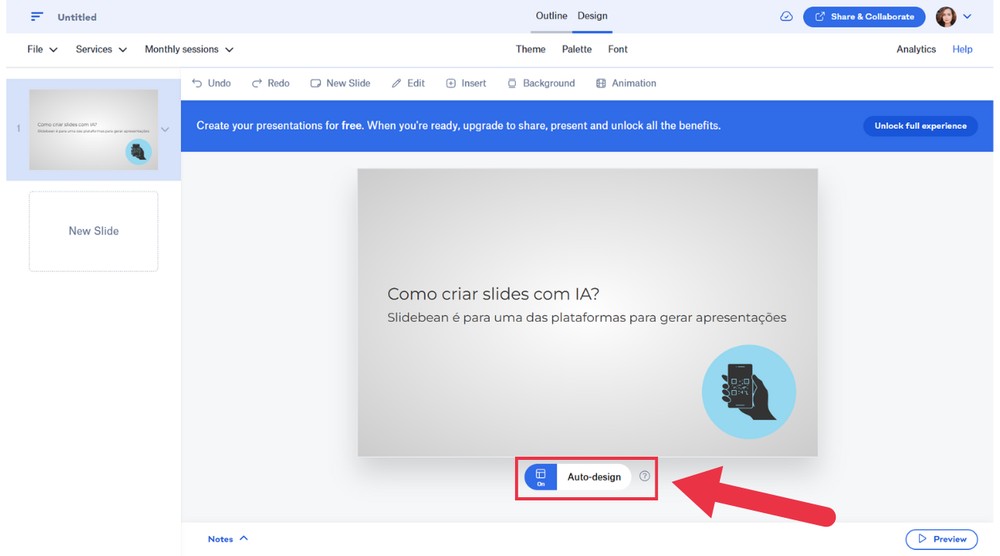Click Unlock full experience button
This screenshot has width=1000, height=556.
tap(920, 126)
